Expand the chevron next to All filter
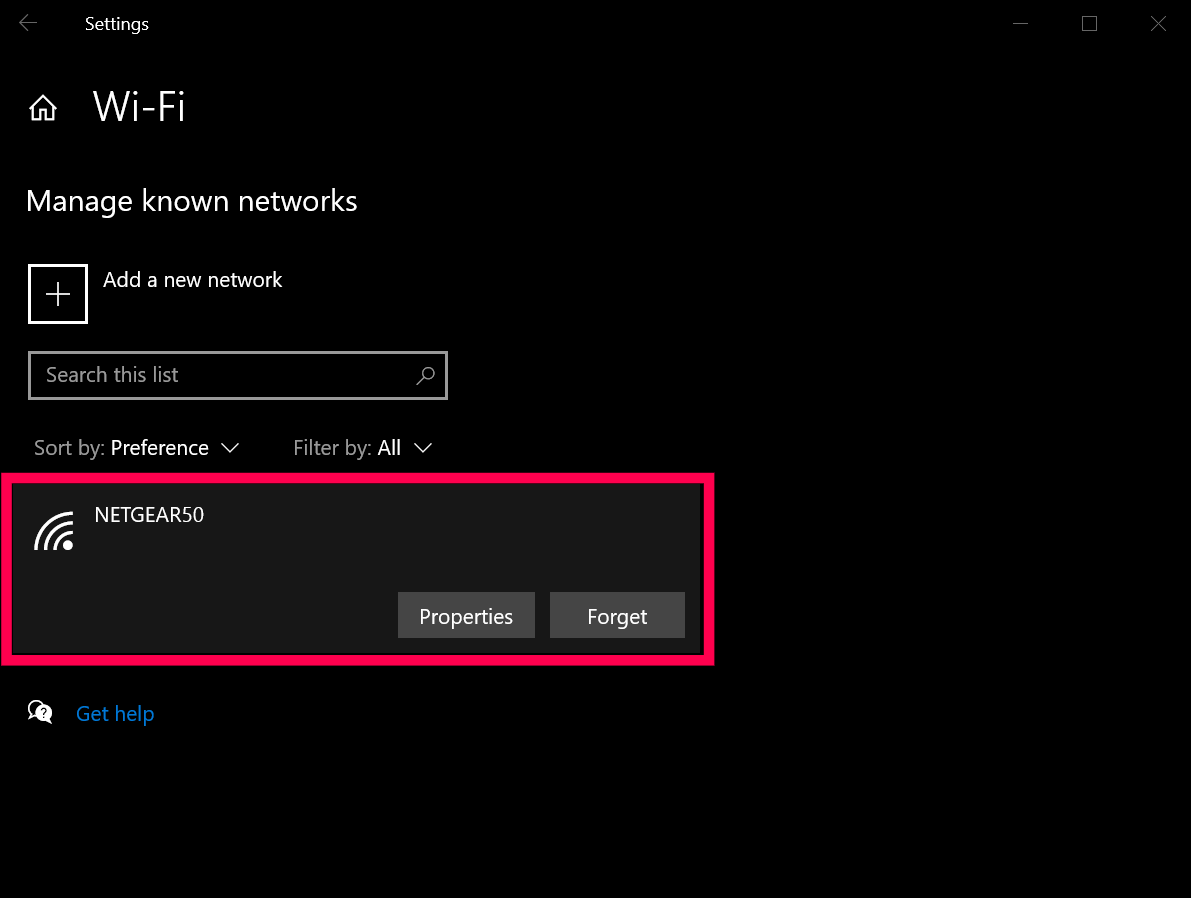 (x=423, y=448)
